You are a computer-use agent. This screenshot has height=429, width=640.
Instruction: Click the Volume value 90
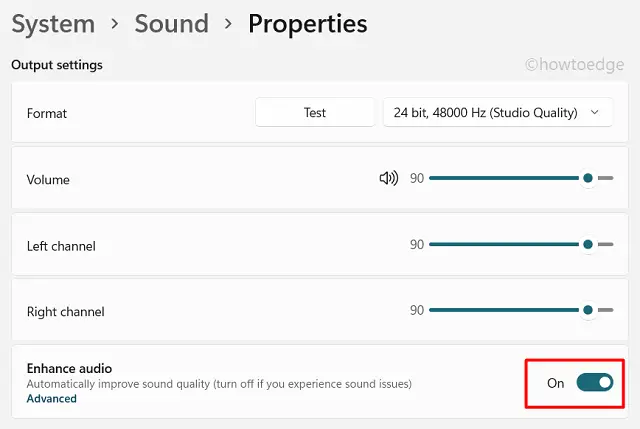click(x=417, y=178)
